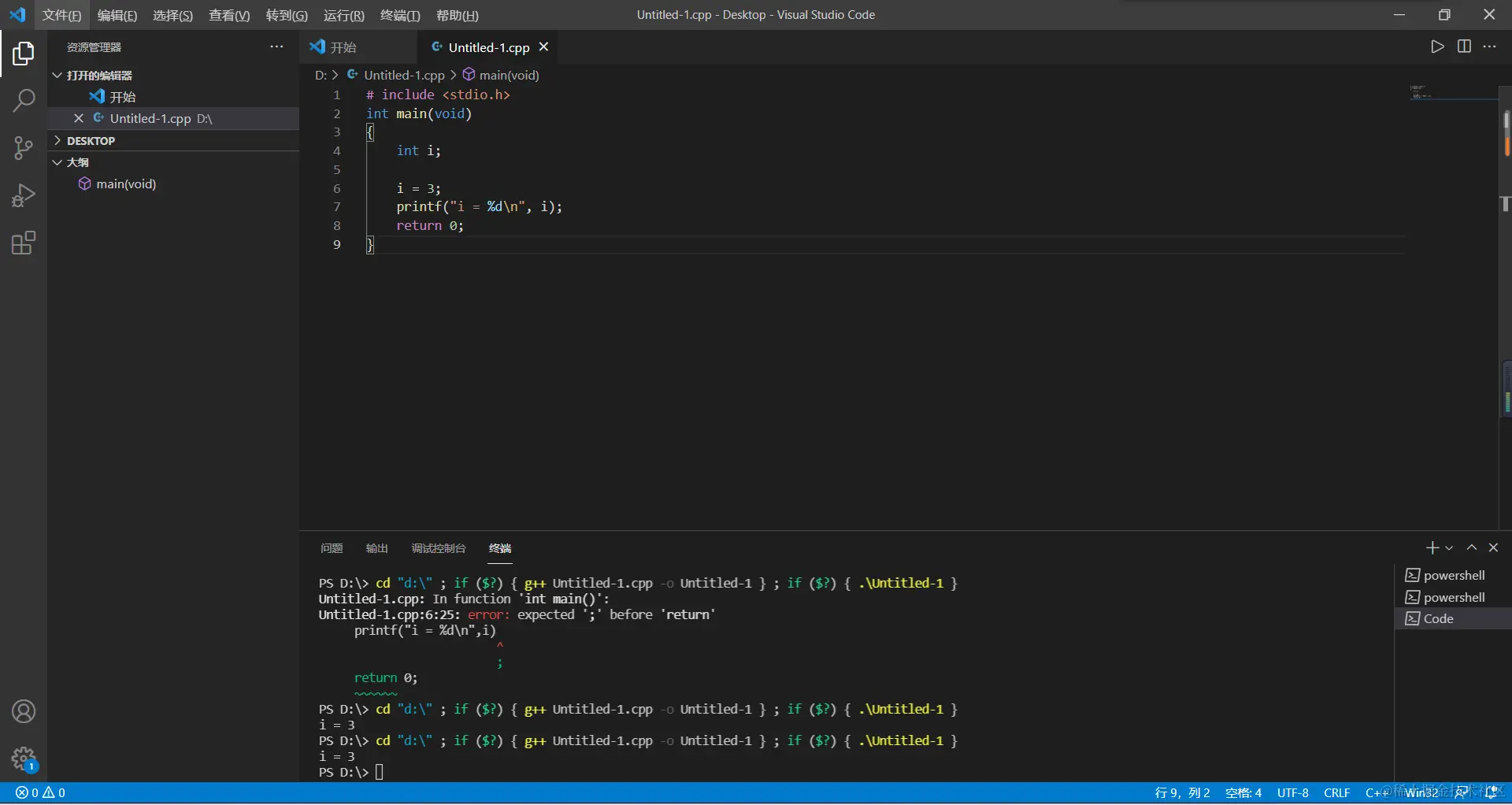This screenshot has height=805, width=1512.
Task: Open the Run and Debug view
Action: click(x=24, y=195)
